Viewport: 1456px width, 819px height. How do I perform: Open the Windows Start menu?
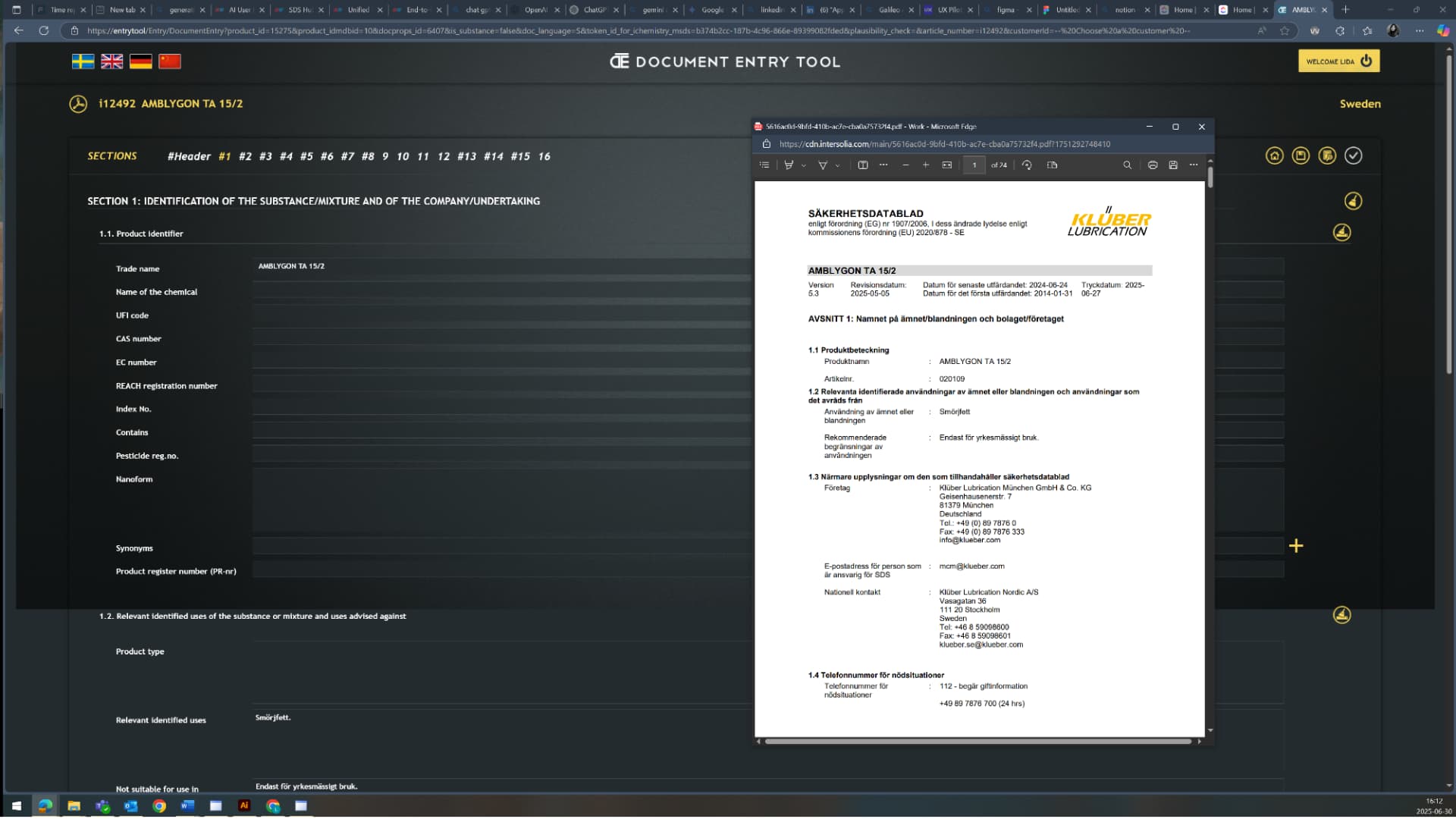16,806
